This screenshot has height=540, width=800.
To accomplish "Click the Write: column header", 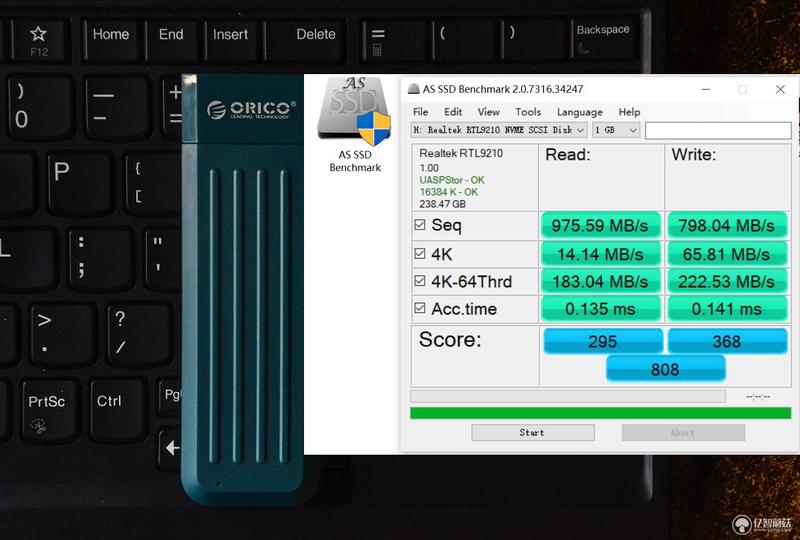I will pos(693,155).
